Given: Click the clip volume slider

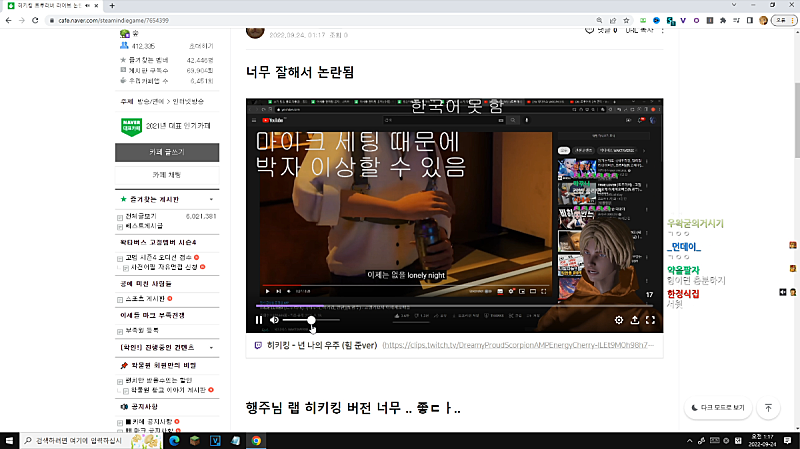Looking at the screenshot, I should (311, 320).
